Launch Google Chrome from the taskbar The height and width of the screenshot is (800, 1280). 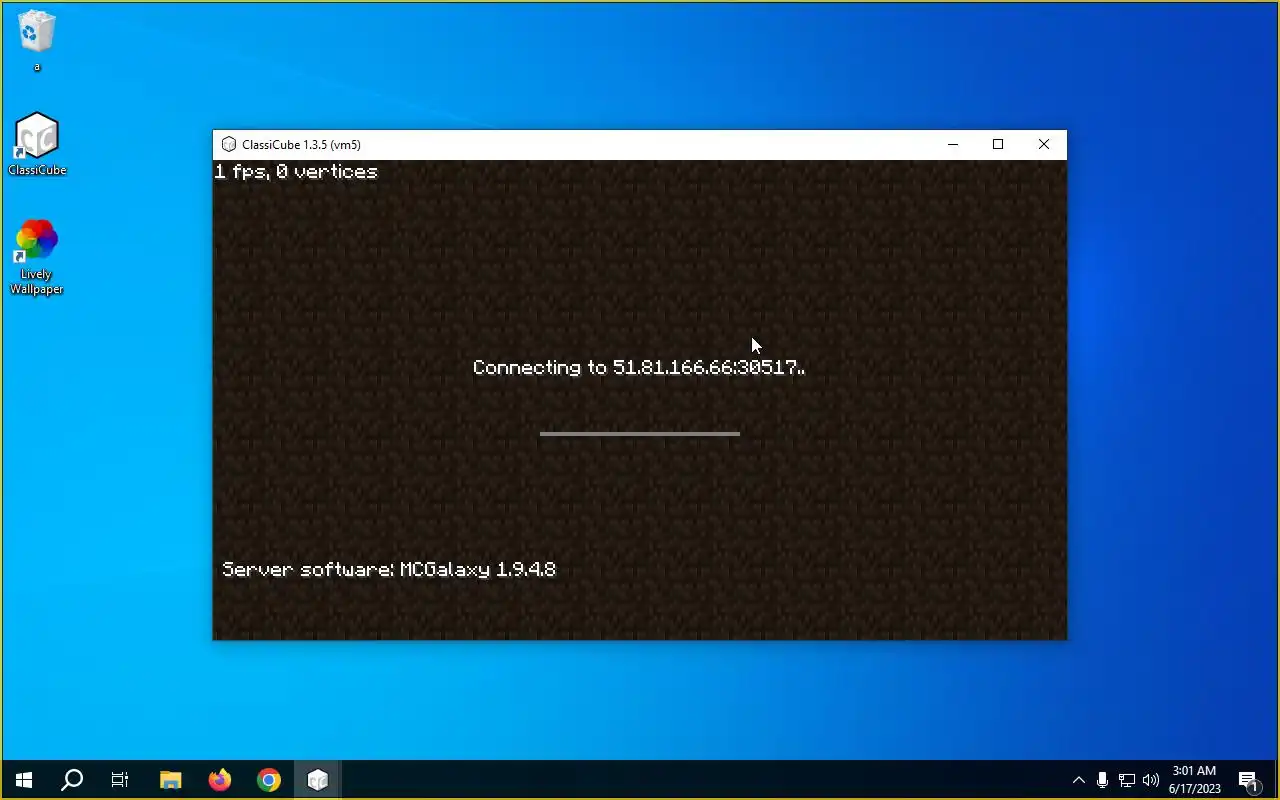click(268, 780)
